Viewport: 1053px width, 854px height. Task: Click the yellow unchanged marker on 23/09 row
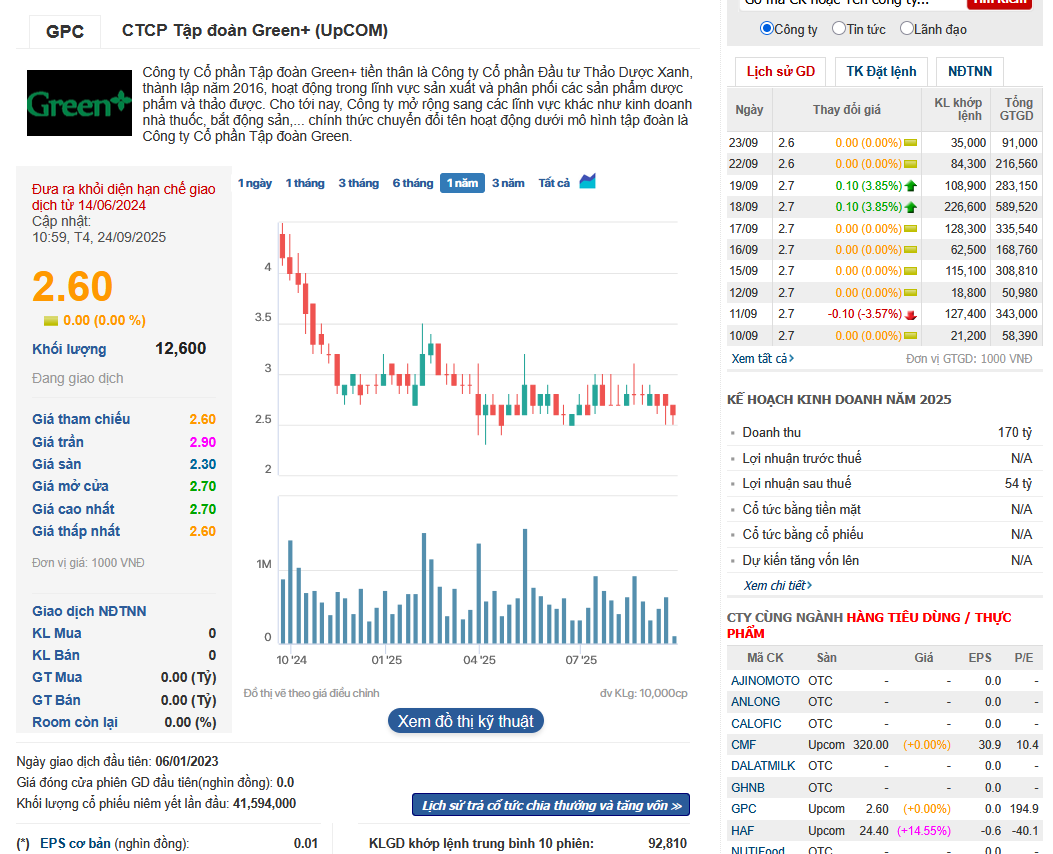click(x=911, y=143)
